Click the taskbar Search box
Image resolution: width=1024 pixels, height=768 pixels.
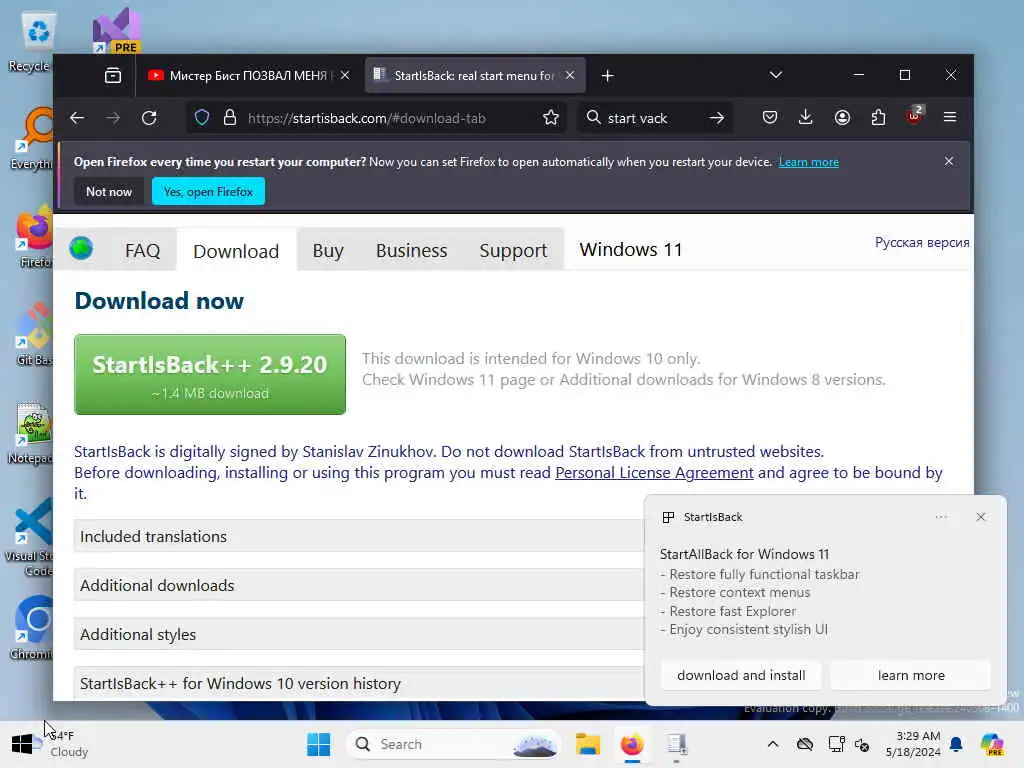click(454, 744)
